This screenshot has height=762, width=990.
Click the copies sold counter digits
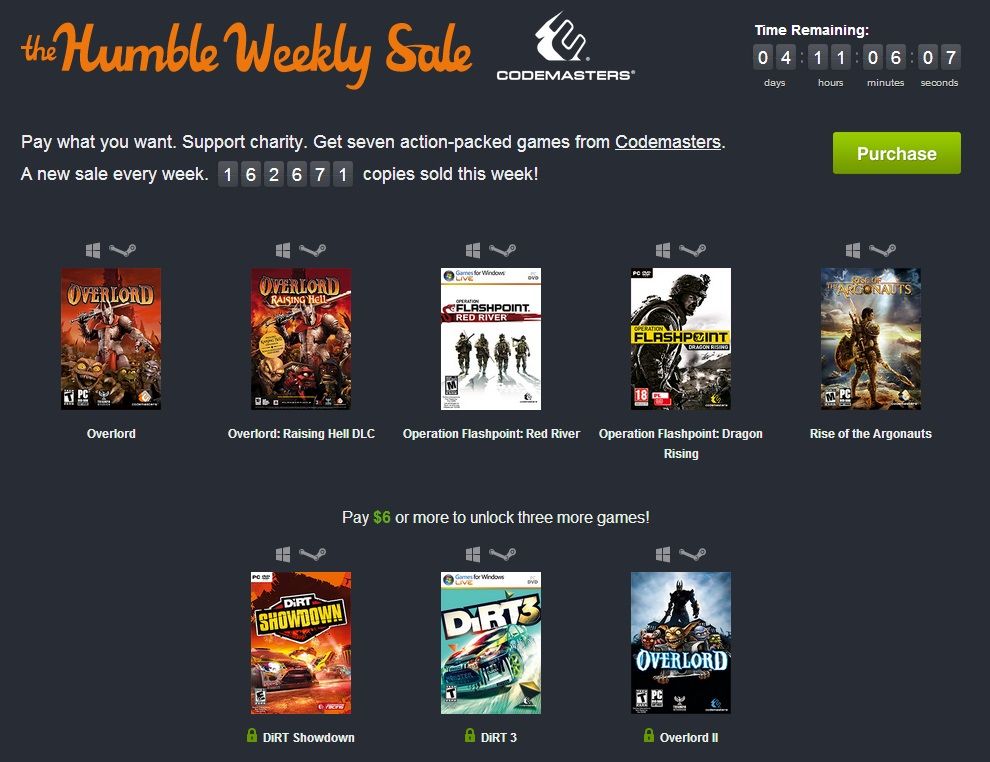[285, 174]
